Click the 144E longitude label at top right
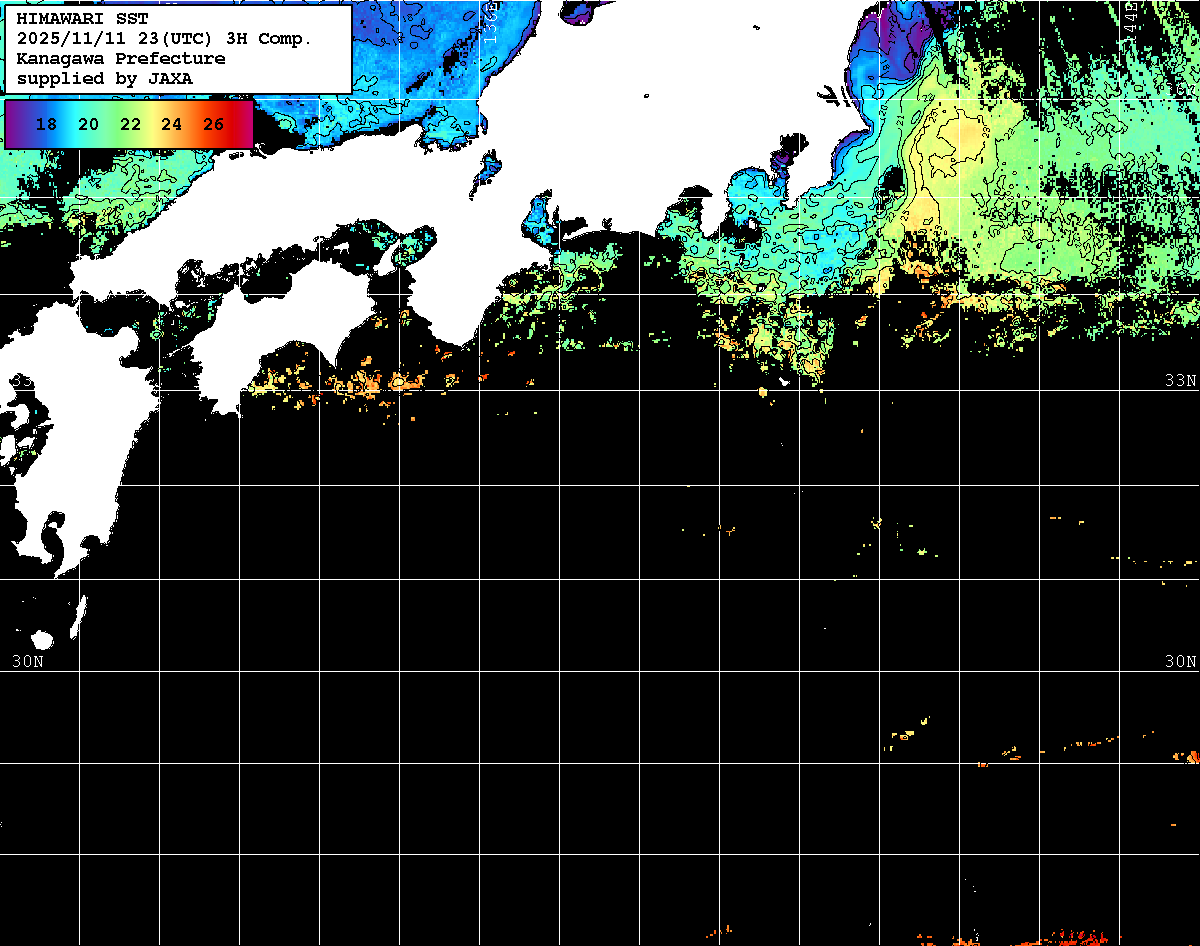This screenshot has height=946, width=1200. pos(1130,20)
